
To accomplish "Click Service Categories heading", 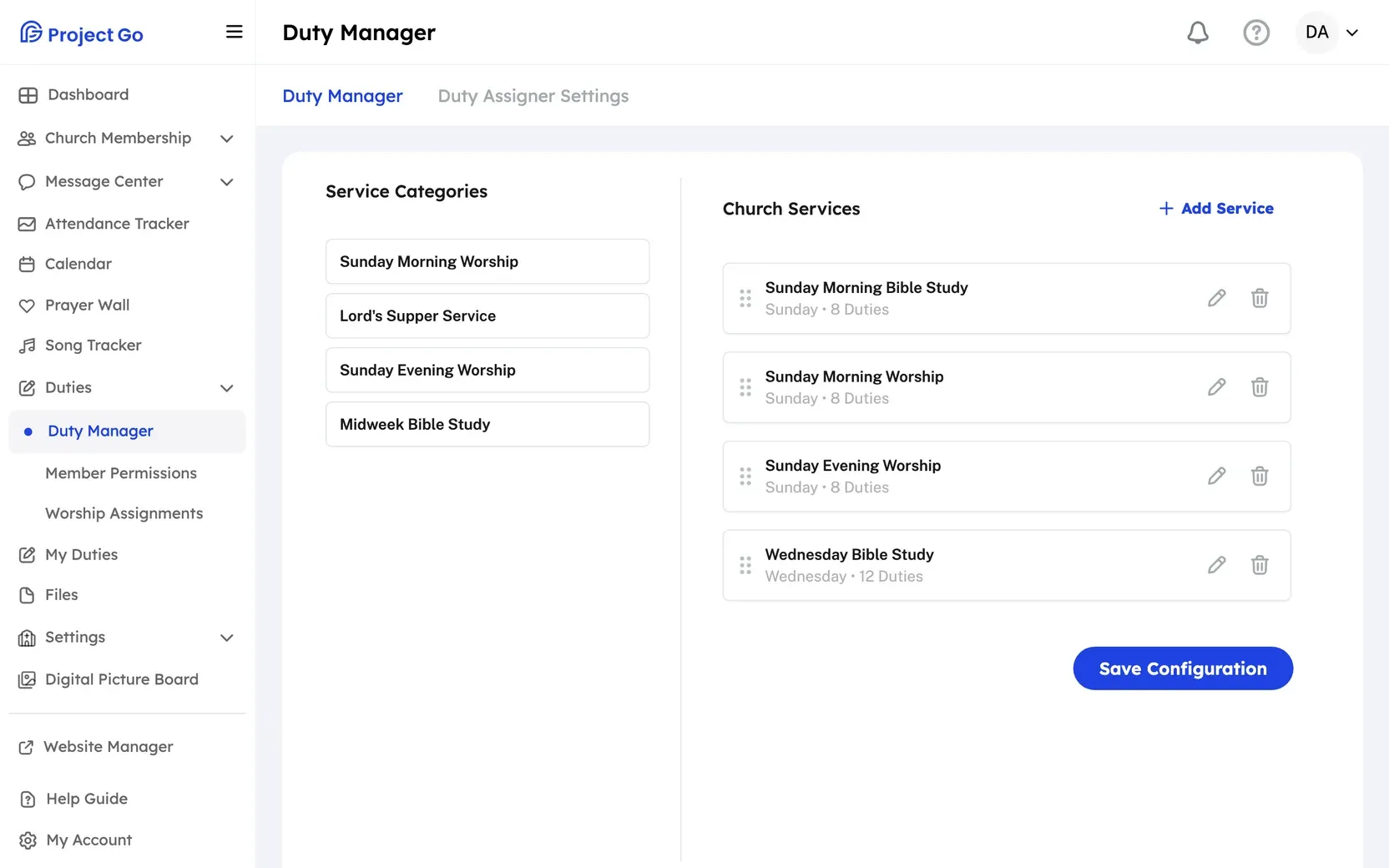I will pos(407,192).
